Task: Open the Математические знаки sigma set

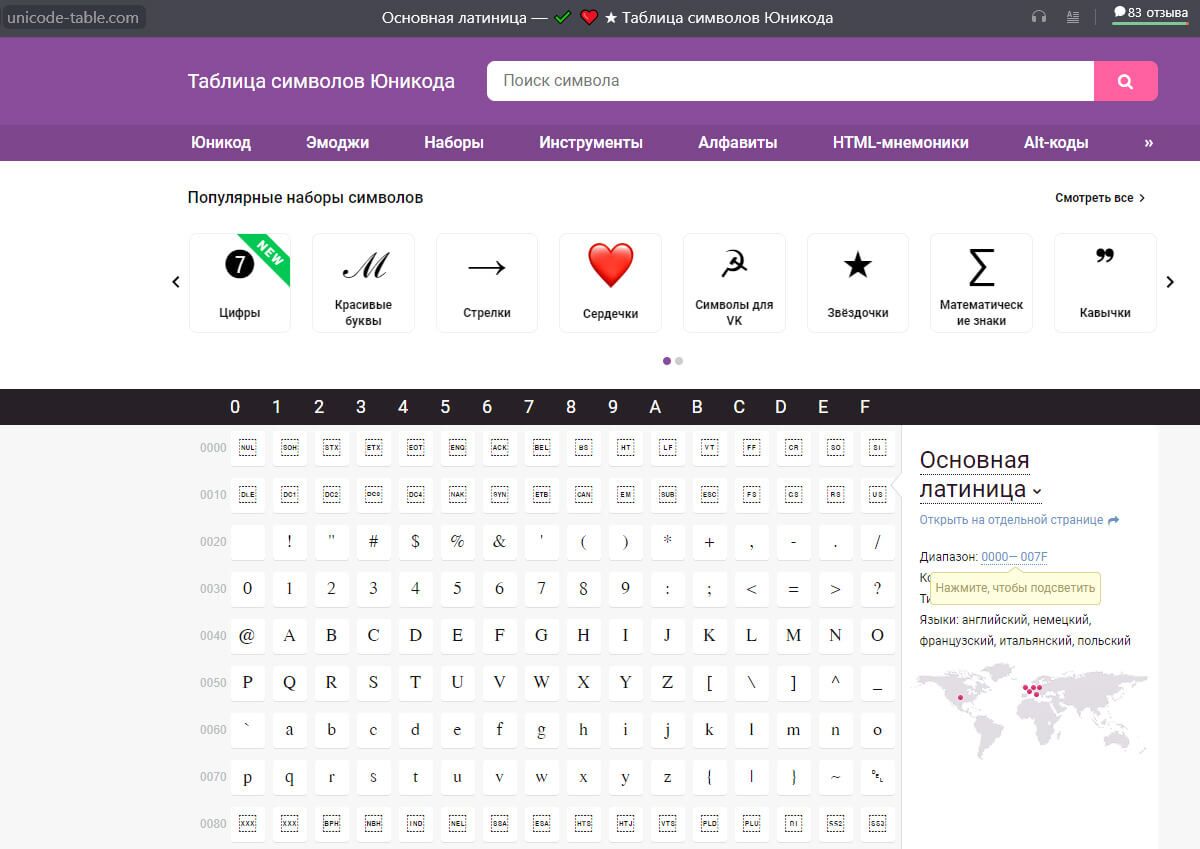Action: (x=981, y=281)
